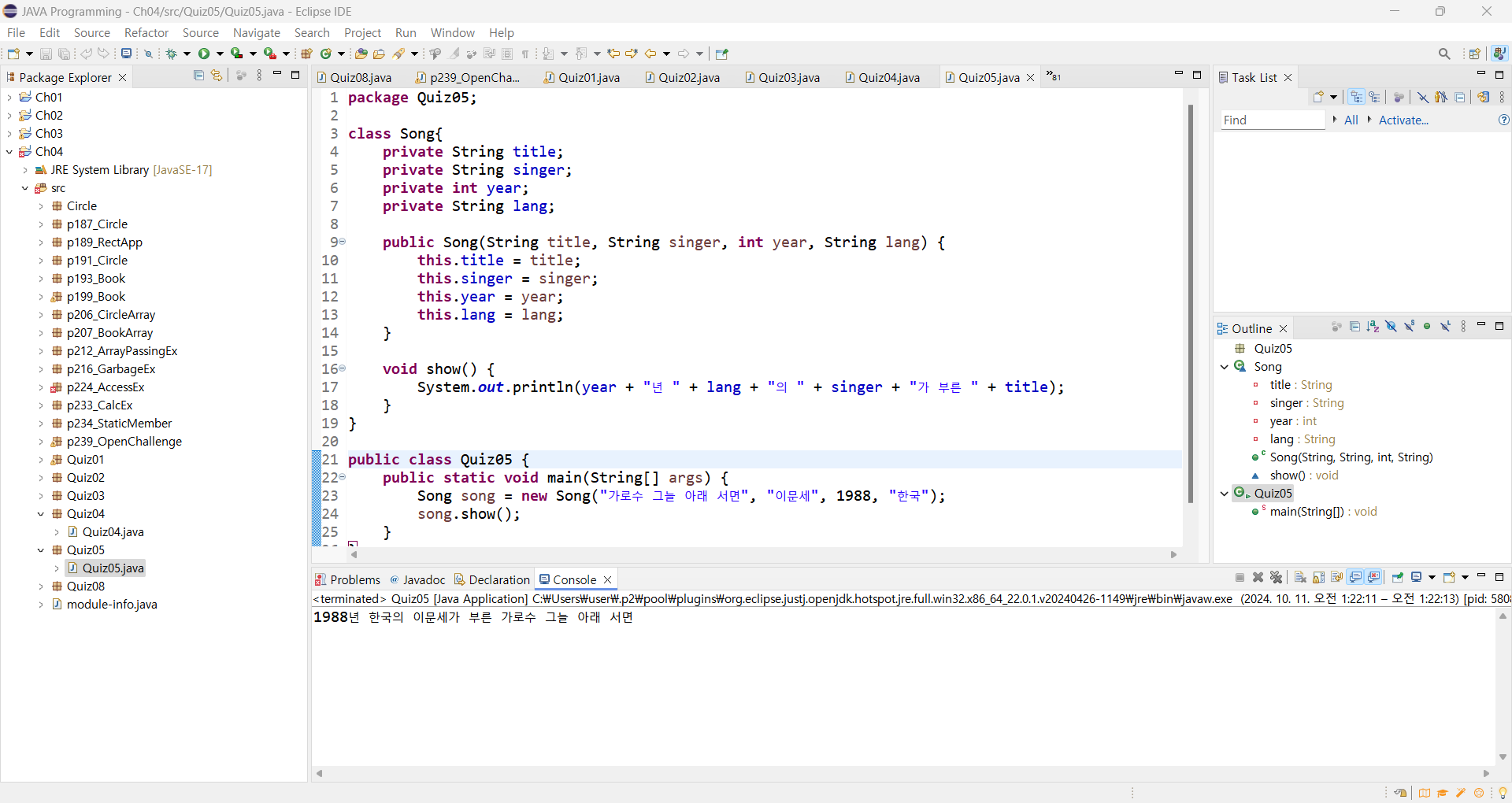Open the Refactor menu
This screenshot has width=1512, height=803.
pyautogui.click(x=146, y=32)
